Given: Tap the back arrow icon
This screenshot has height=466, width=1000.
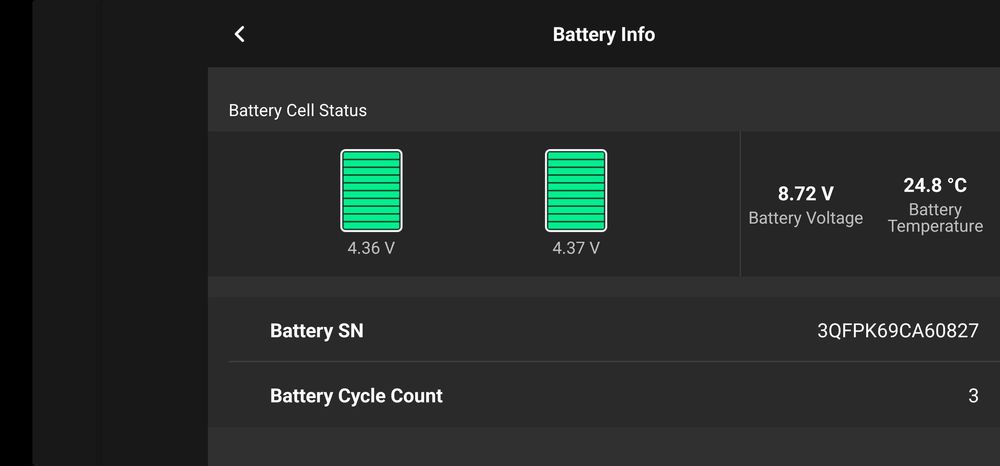Looking at the screenshot, I should click(239, 34).
